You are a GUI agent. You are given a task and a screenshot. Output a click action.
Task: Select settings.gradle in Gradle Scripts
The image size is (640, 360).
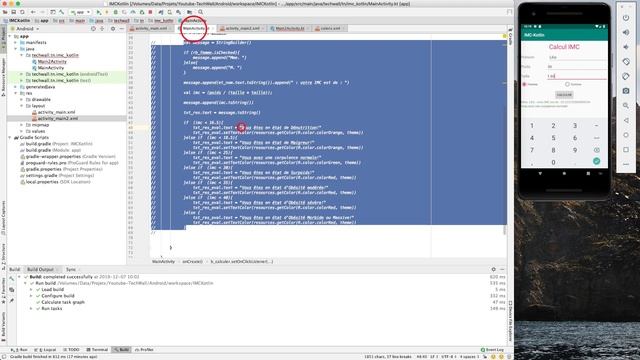(57, 176)
